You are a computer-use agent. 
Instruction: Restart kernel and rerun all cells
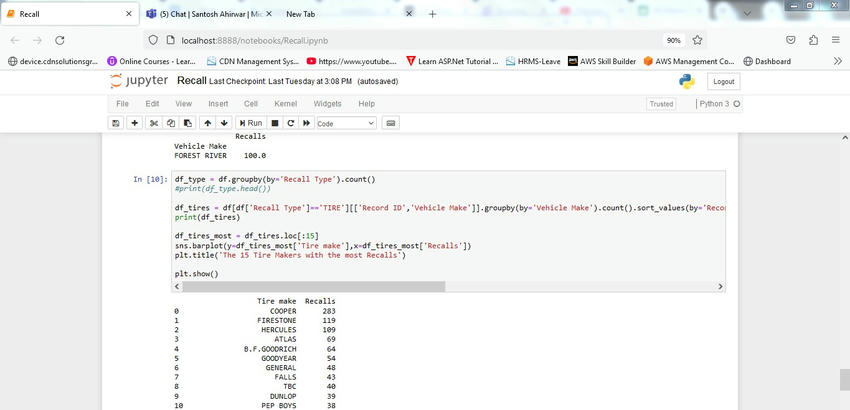[306, 123]
